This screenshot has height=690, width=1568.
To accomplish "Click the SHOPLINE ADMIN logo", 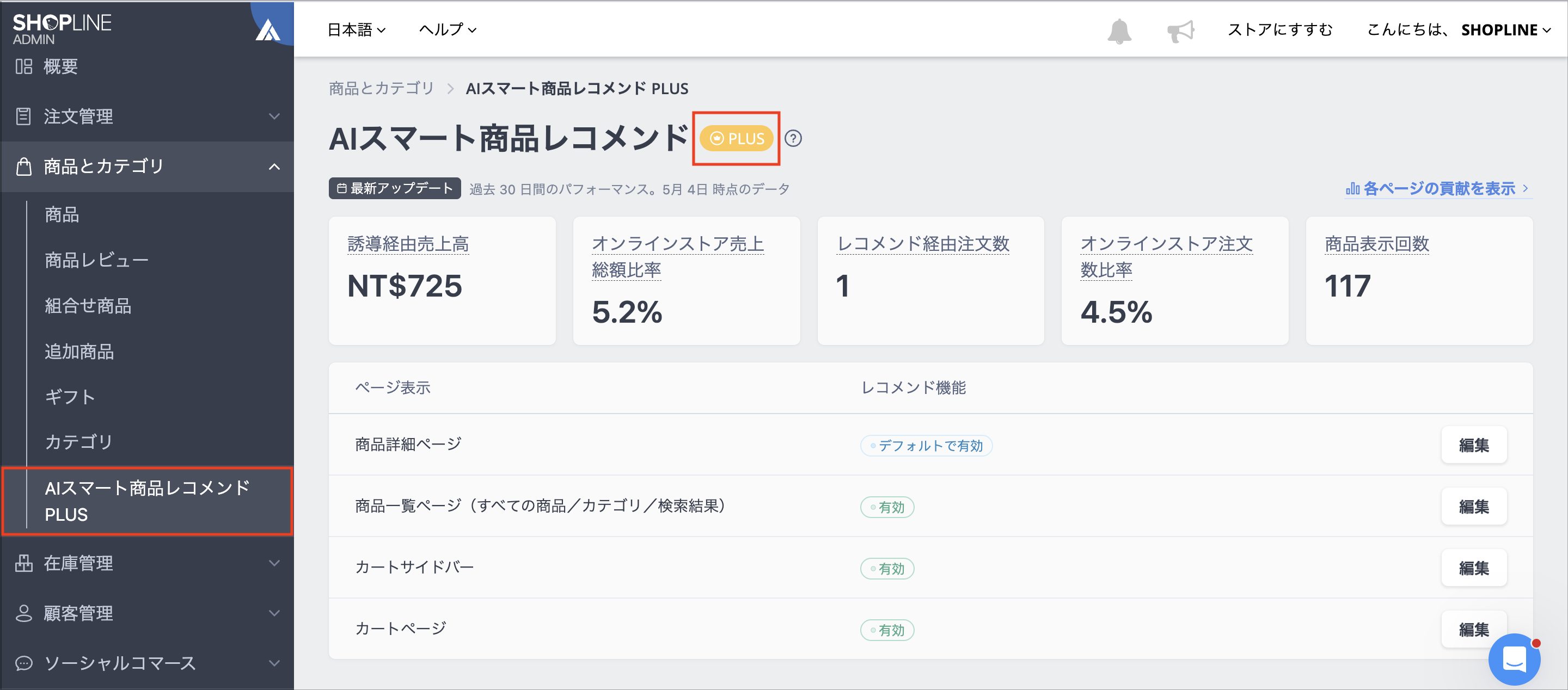I will coord(62,29).
